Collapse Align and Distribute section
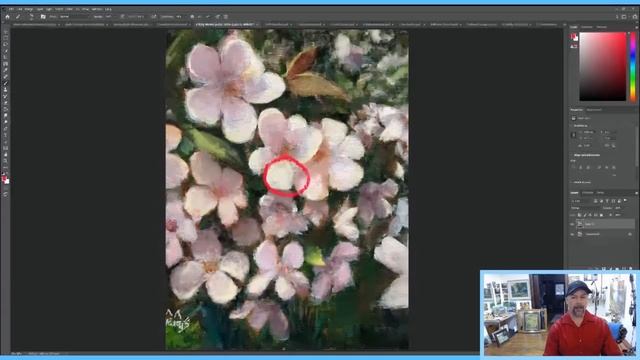Screen dimensions: 640x360 (572, 156)
